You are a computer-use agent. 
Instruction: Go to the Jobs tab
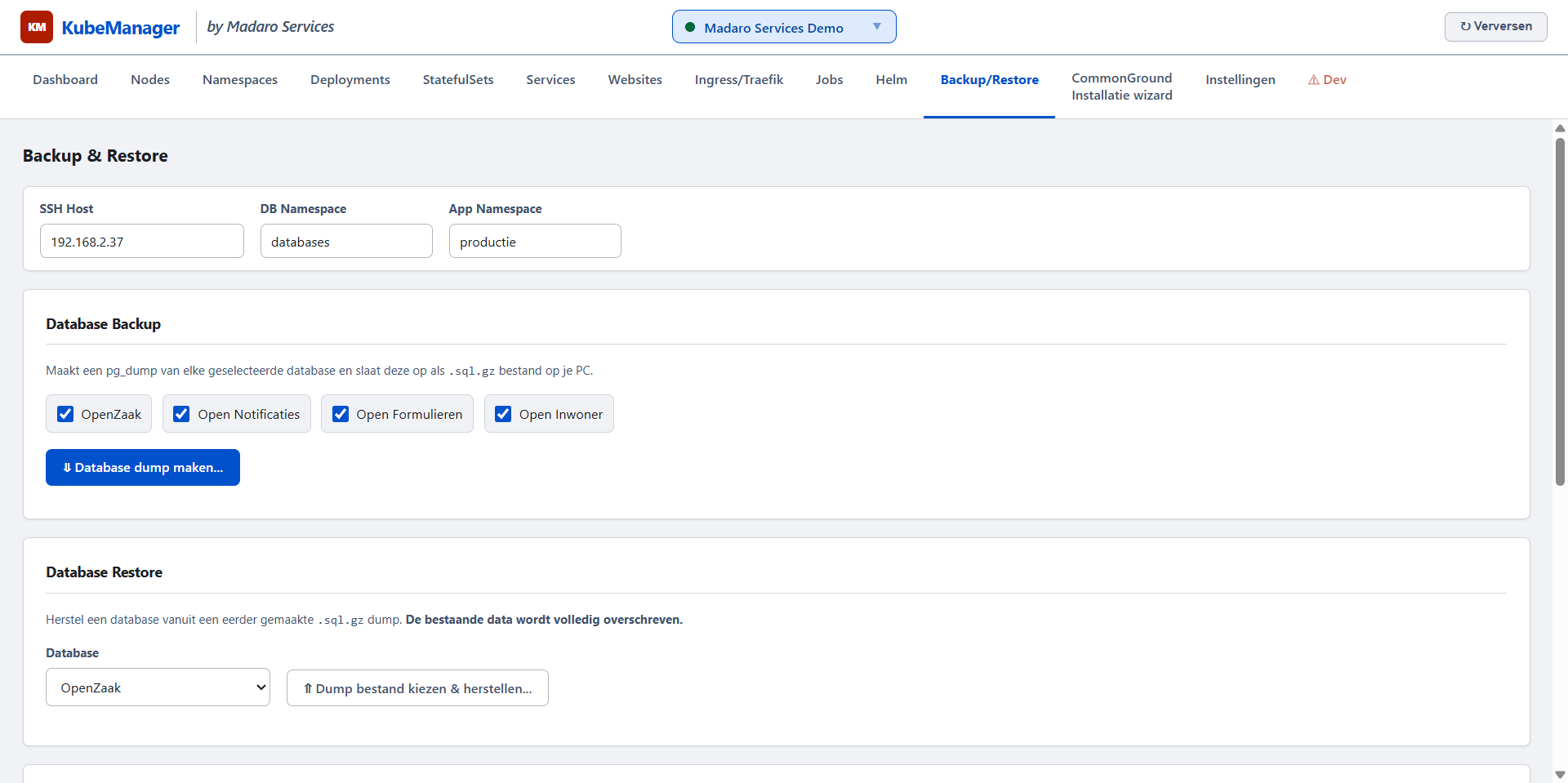coord(829,79)
